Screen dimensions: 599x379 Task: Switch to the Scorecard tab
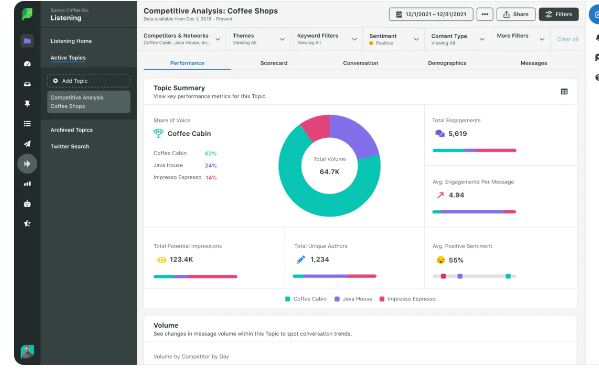point(274,63)
